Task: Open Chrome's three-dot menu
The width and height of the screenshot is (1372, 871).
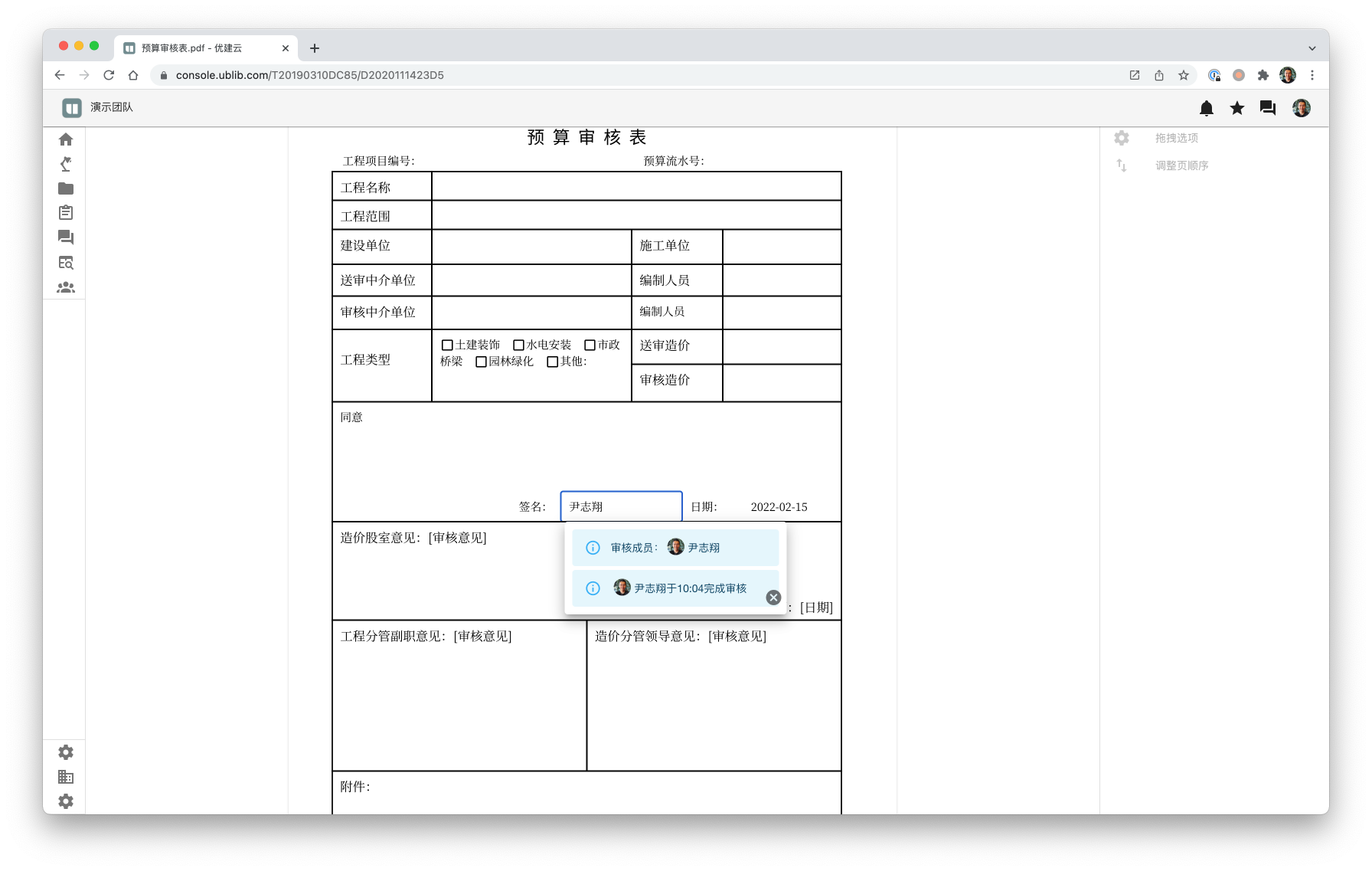Action: click(x=1312, y=75)
